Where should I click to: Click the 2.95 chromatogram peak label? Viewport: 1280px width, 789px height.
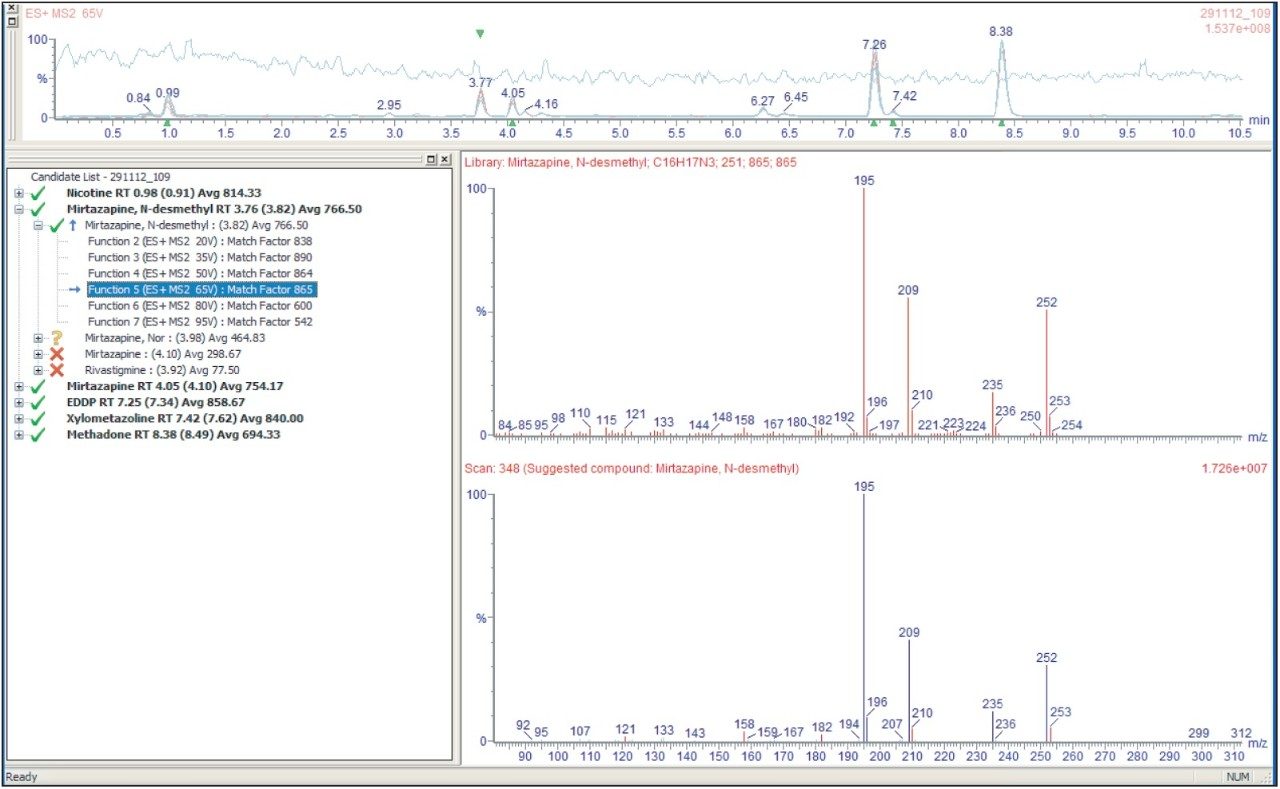tap(389, 105)
